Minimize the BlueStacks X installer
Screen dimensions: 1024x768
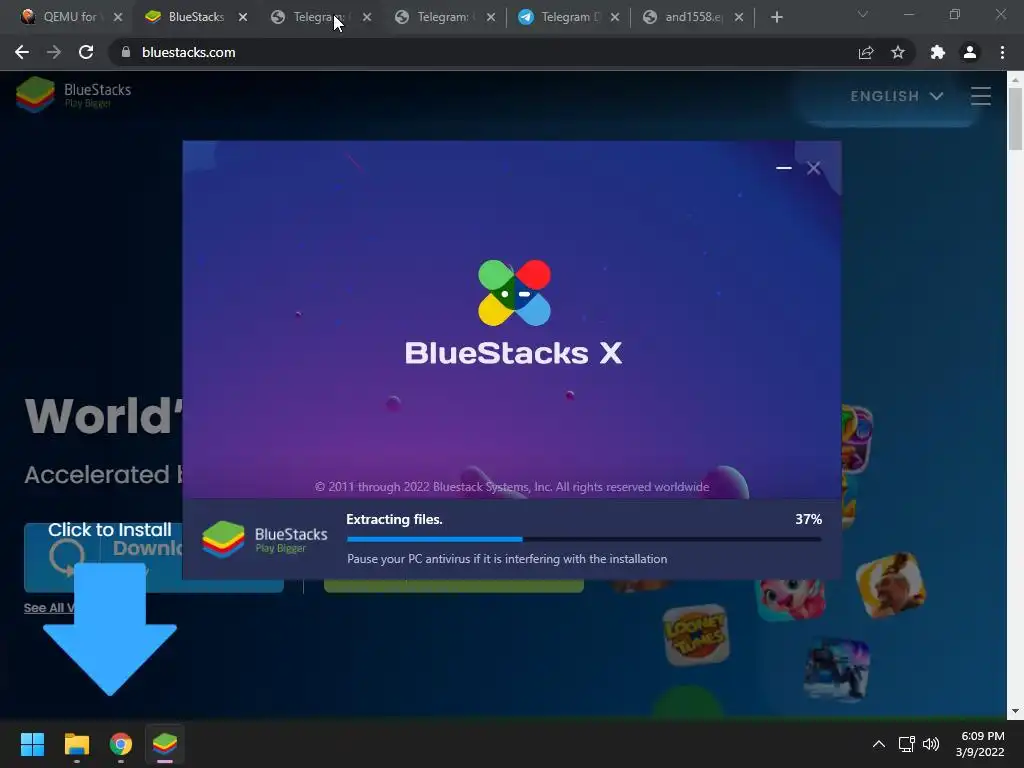(x=784, y=168)
